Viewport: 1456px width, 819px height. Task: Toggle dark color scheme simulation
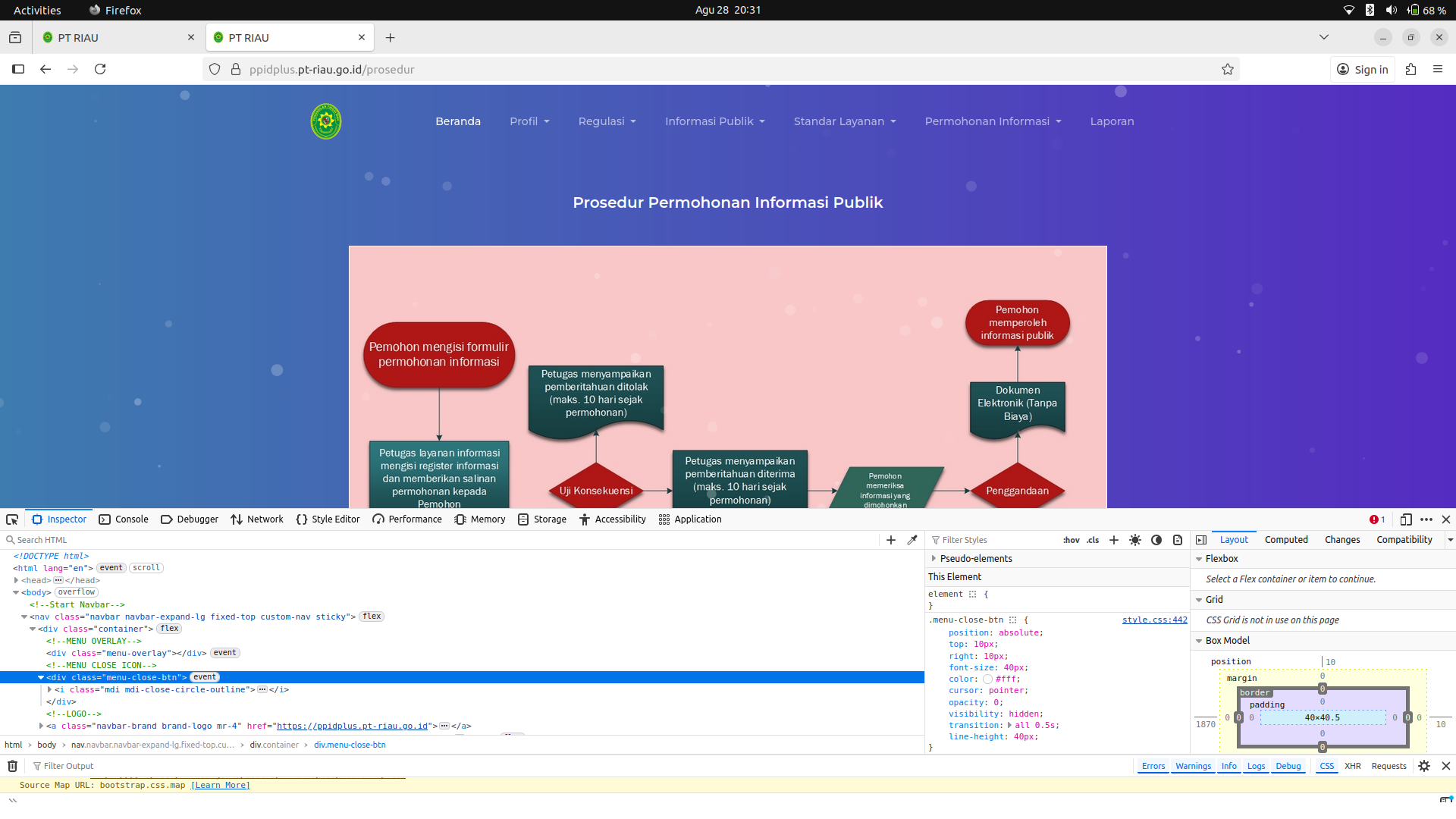tap(1156, 540)
